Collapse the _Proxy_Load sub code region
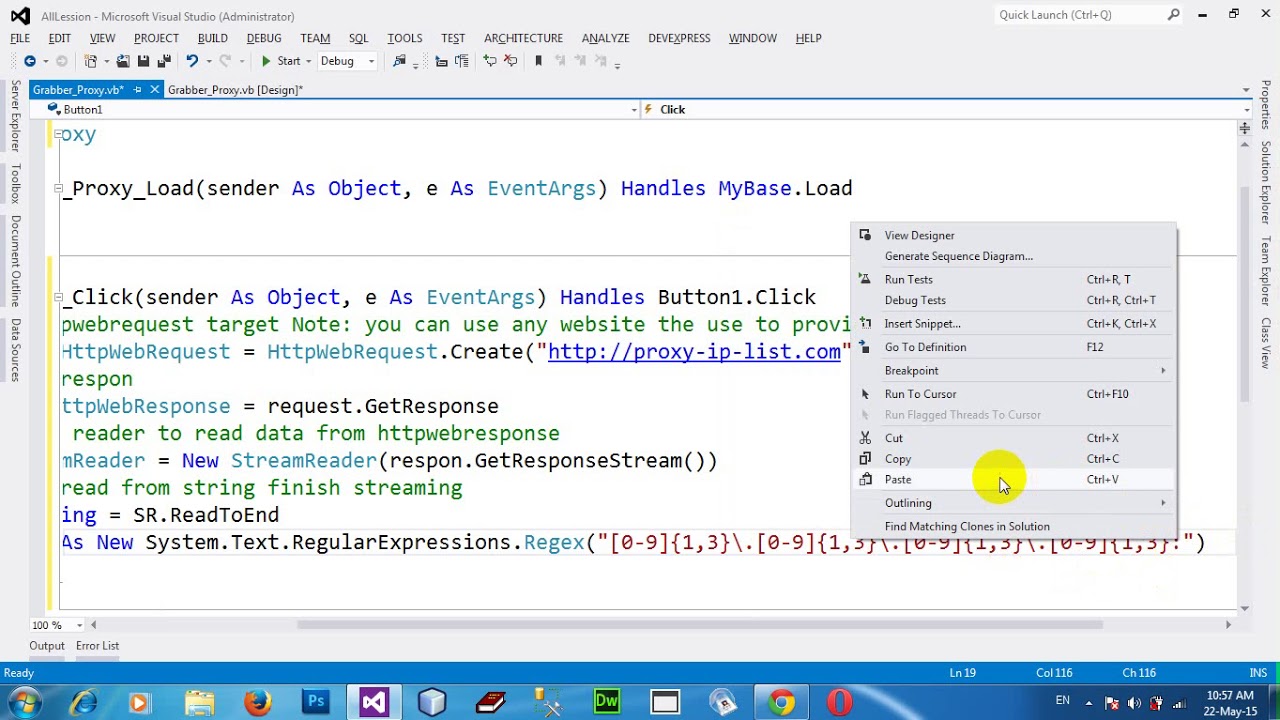The image size is (1280, 720). point(58,188)
